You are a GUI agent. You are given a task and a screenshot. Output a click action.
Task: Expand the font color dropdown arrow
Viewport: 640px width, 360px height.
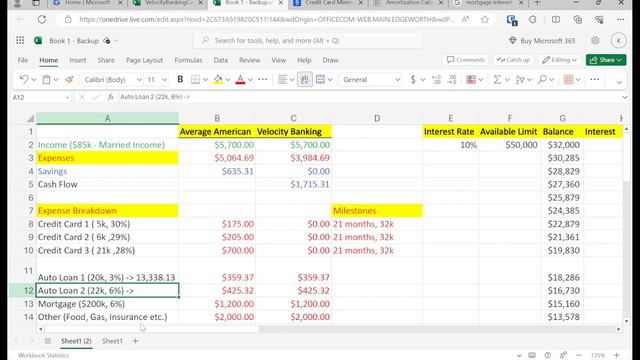tap(250, 80)
